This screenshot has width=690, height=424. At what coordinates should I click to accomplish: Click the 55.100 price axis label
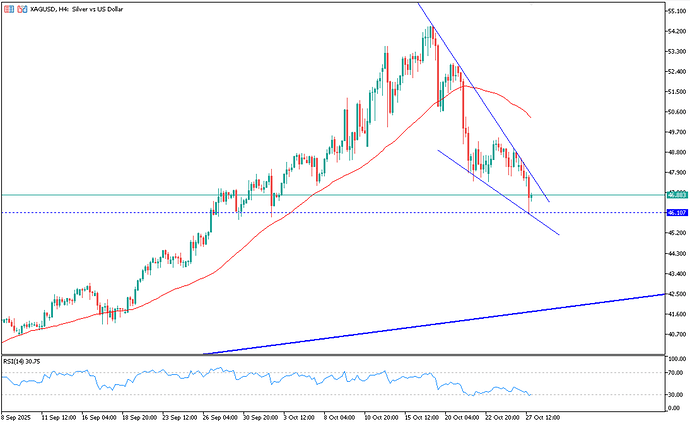tap(676, 11)
